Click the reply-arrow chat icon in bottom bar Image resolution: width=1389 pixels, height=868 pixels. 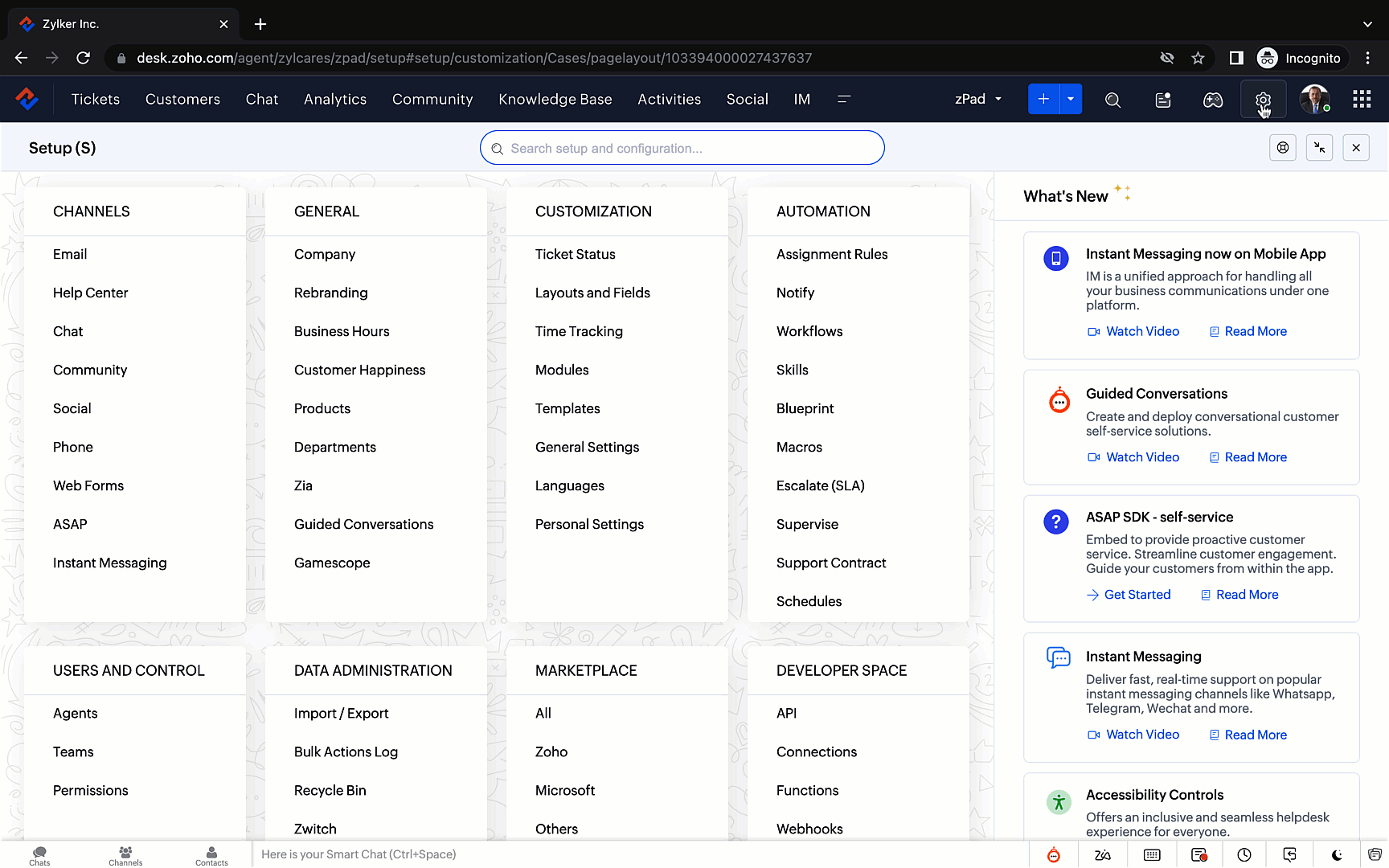point(1290,854)
